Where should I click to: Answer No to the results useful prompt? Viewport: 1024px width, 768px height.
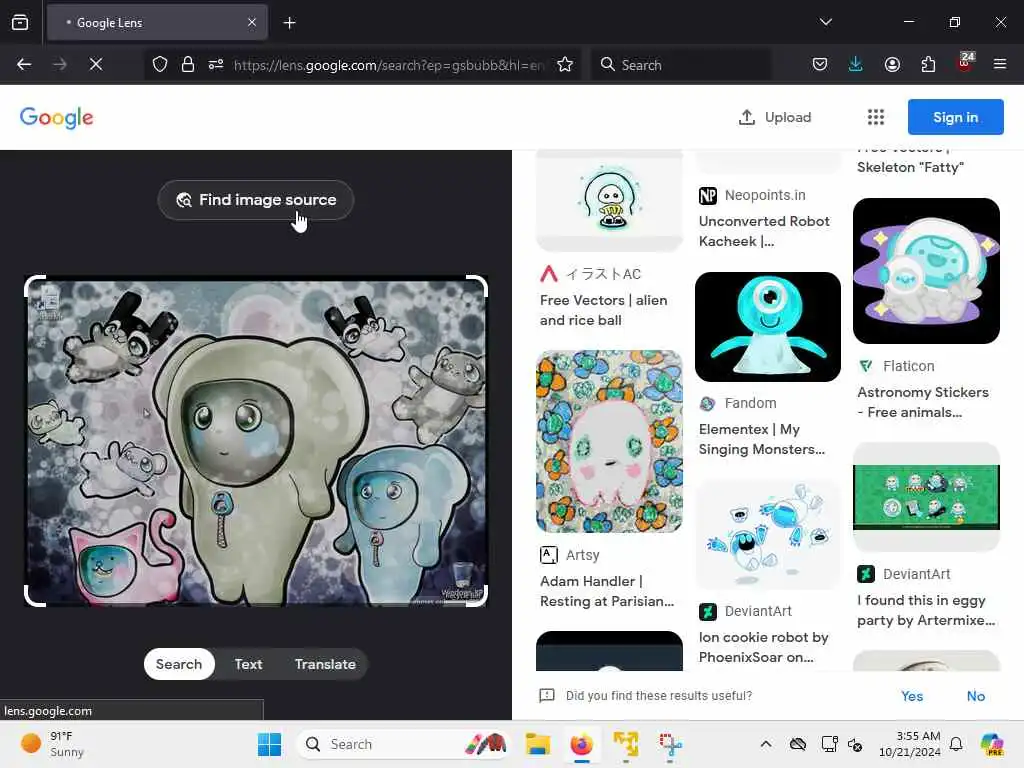[x=976, y=696]
